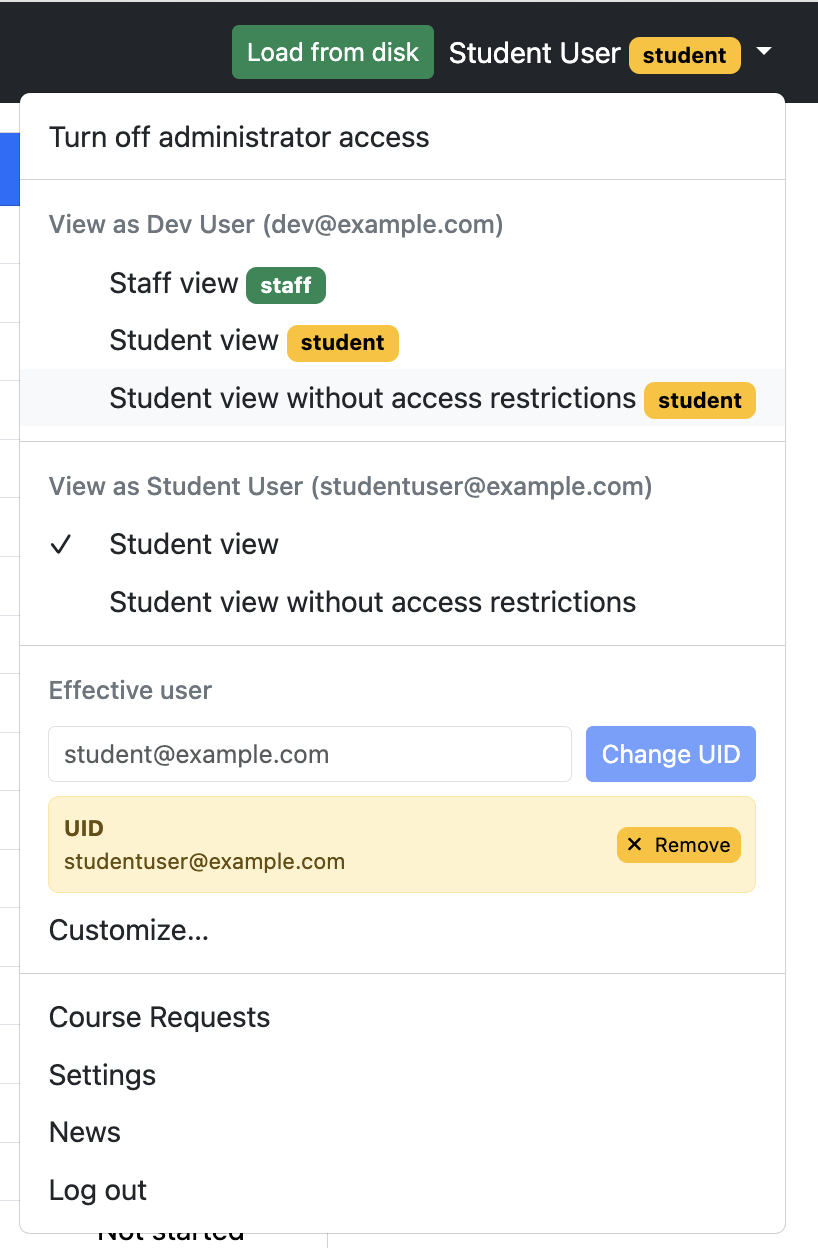This screenshot has height=1248, width=818.
Task: Remove the studentuser@example.com UID override
Action: [679, 845]
